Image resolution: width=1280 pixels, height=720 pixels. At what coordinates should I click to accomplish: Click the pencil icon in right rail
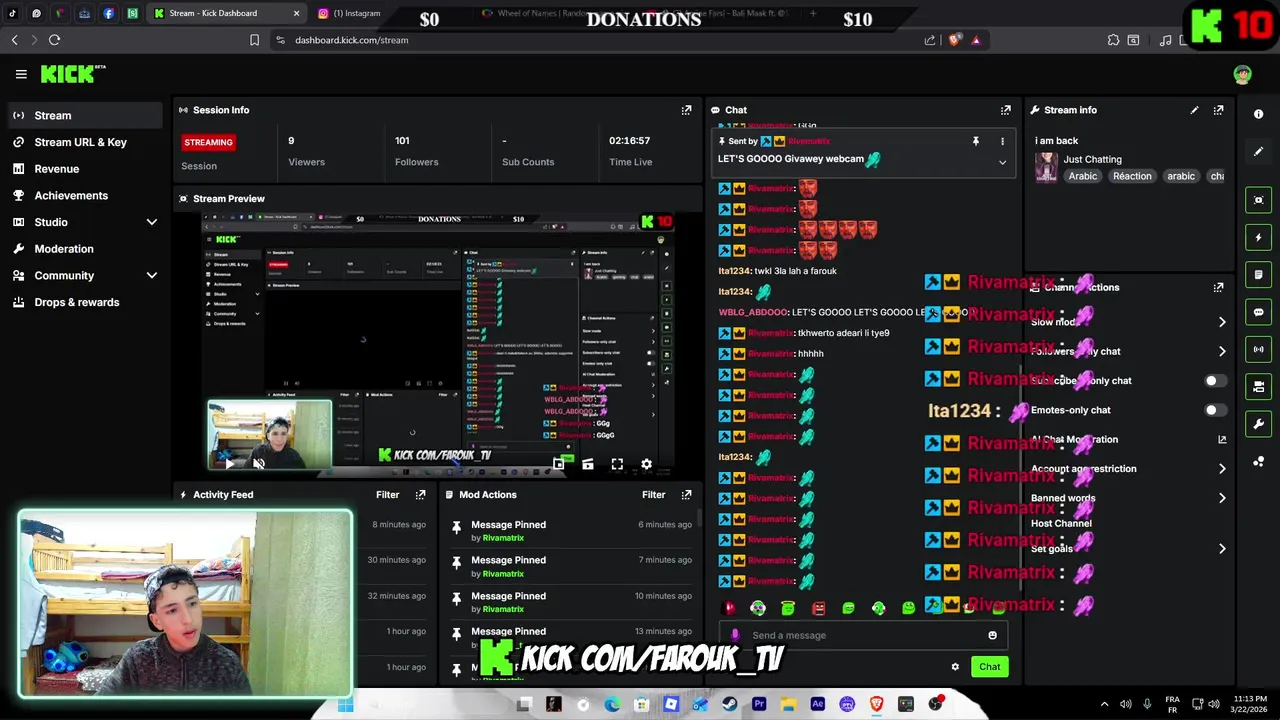point(1258,152)
